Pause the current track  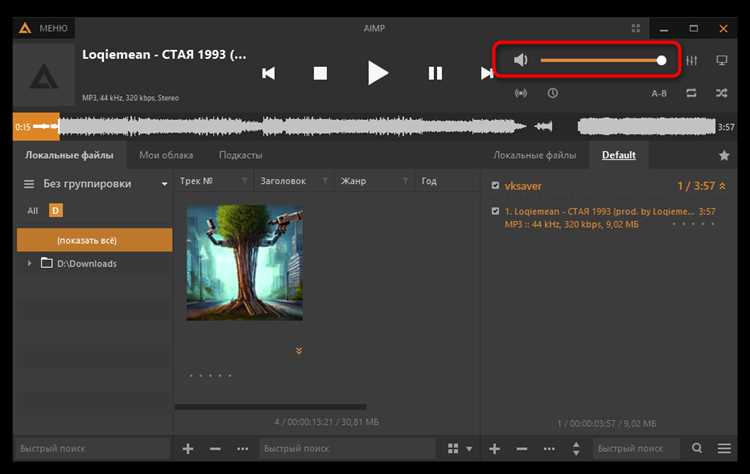[435, 73]
